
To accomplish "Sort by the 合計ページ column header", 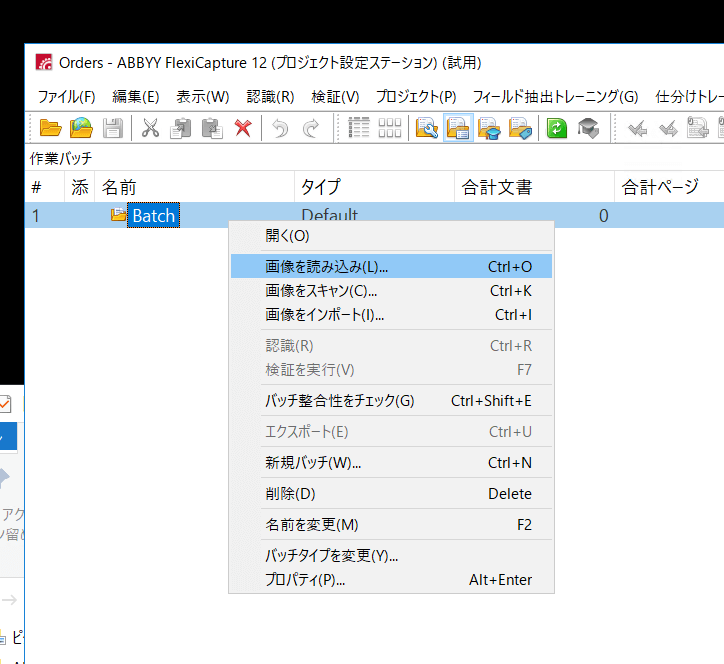I will click(670, 187).
